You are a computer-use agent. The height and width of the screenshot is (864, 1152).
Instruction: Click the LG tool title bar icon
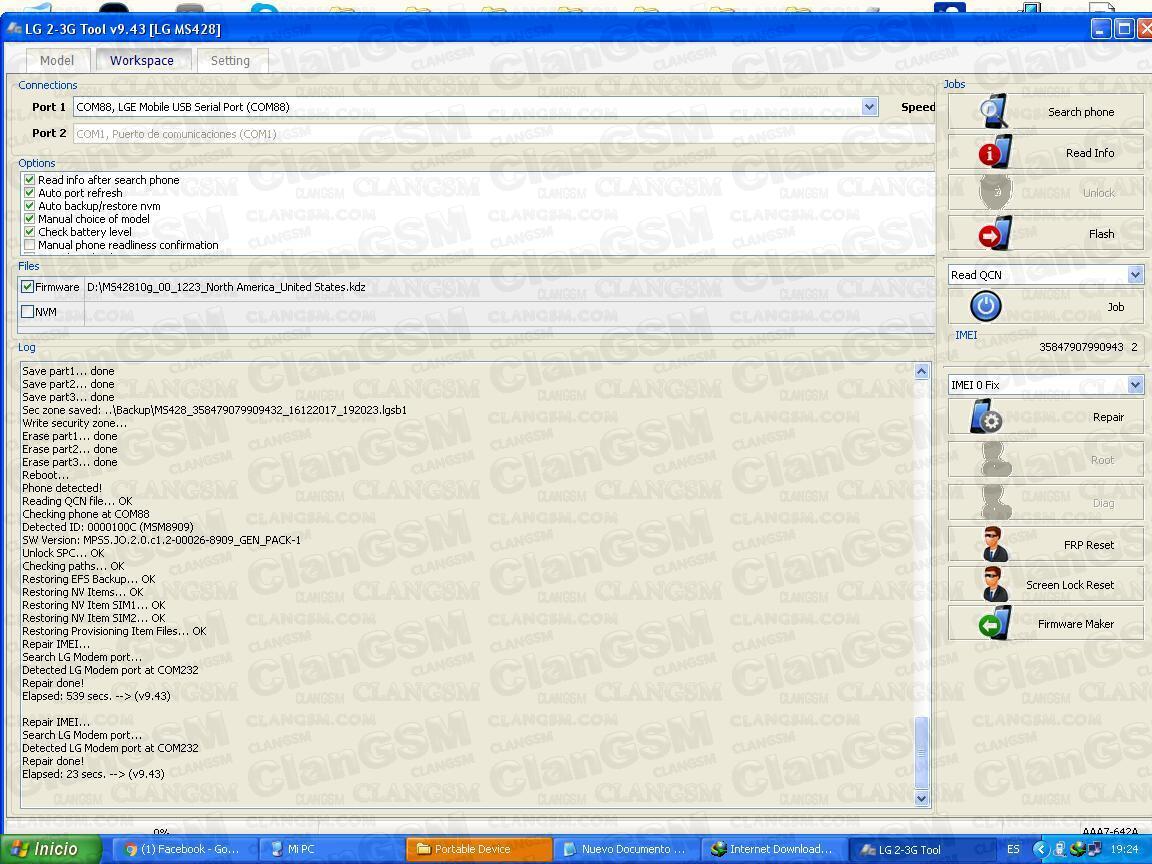click(x=14, y=29)
